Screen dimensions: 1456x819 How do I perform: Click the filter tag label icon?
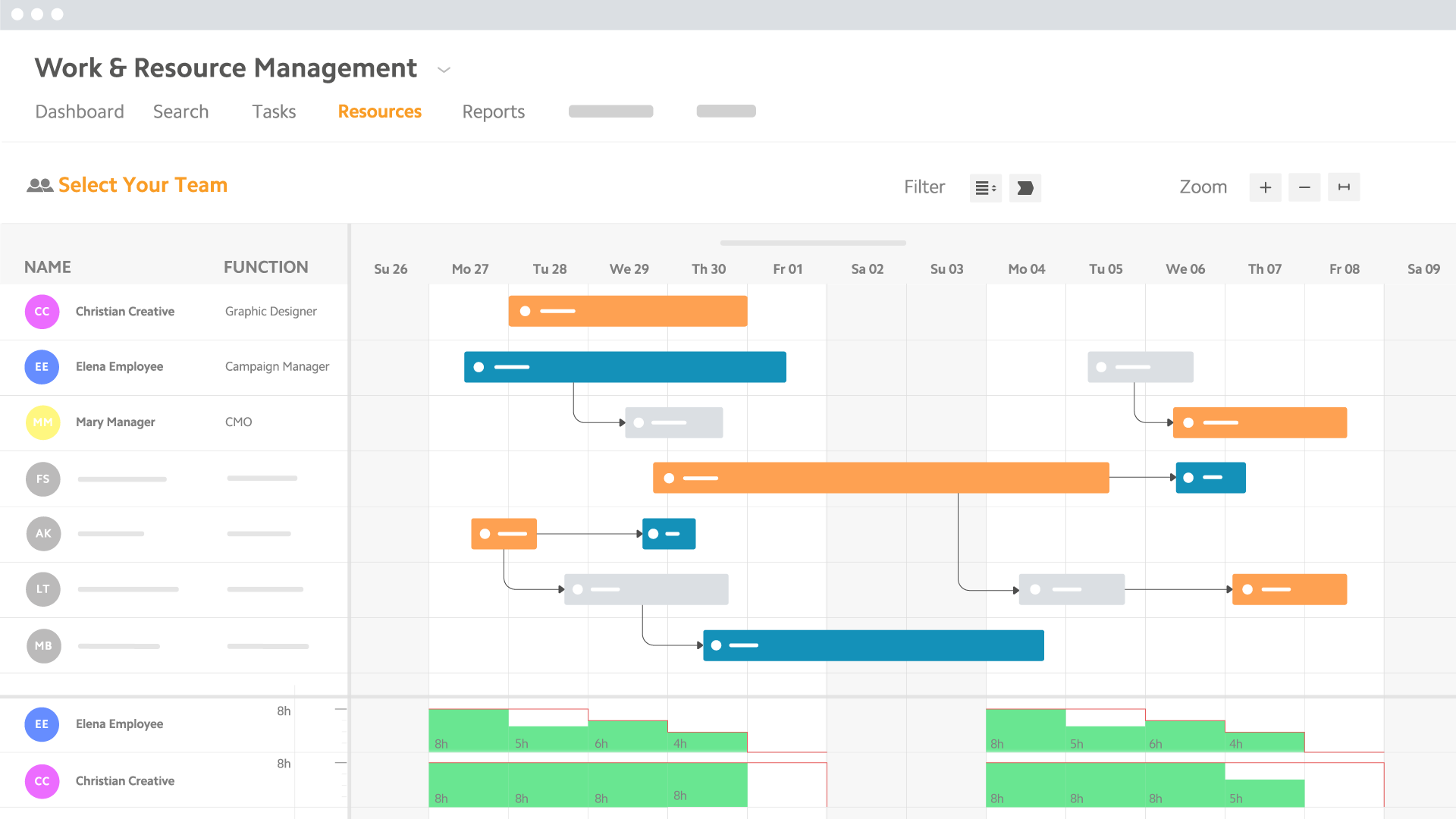pos(1025,188)
